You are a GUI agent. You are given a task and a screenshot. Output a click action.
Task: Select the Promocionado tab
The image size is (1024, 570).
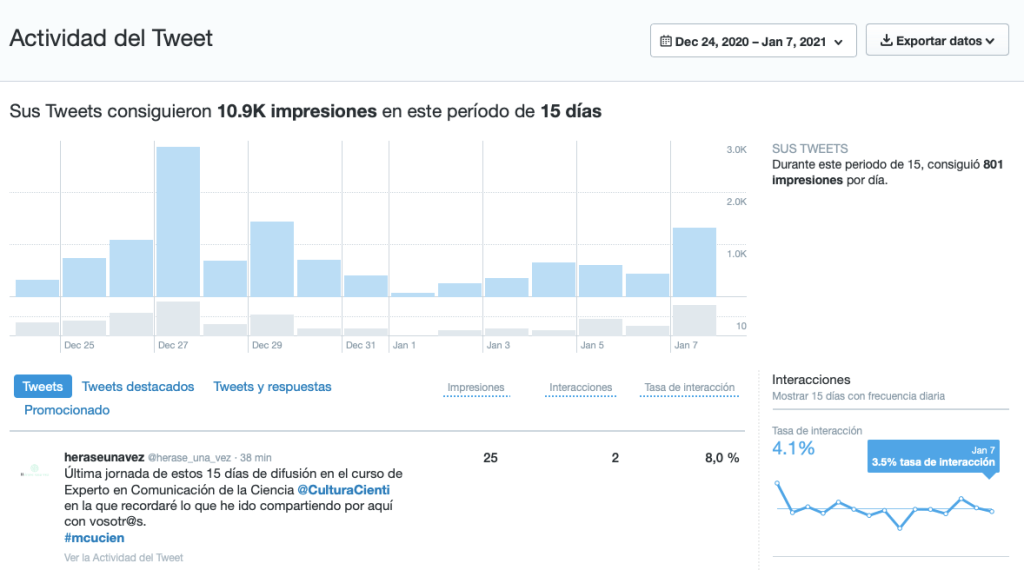[x=67, y=410]
